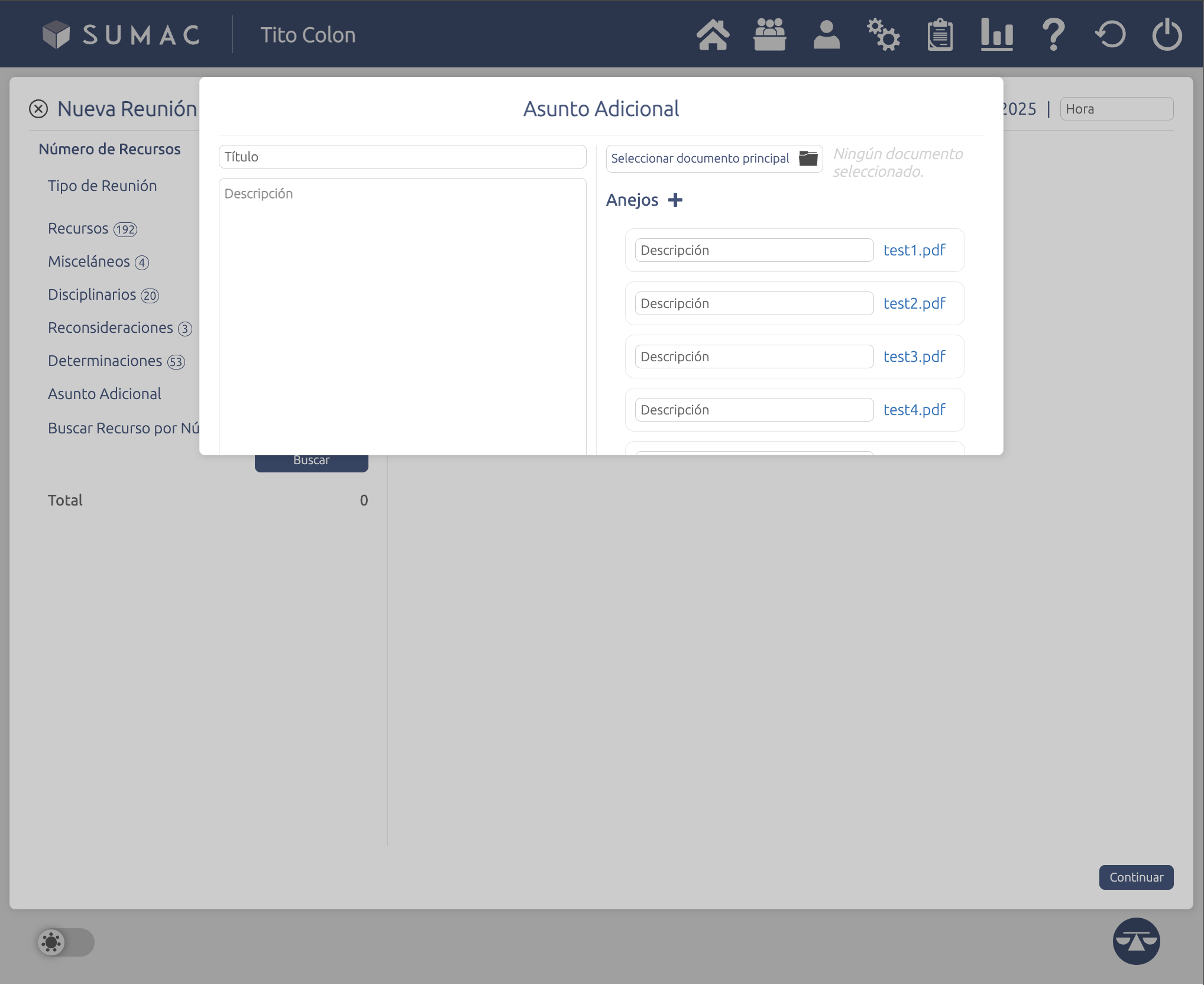1204x985 pixels.
Task: Select Determinaciones in the left list
Action: (105, 361)
